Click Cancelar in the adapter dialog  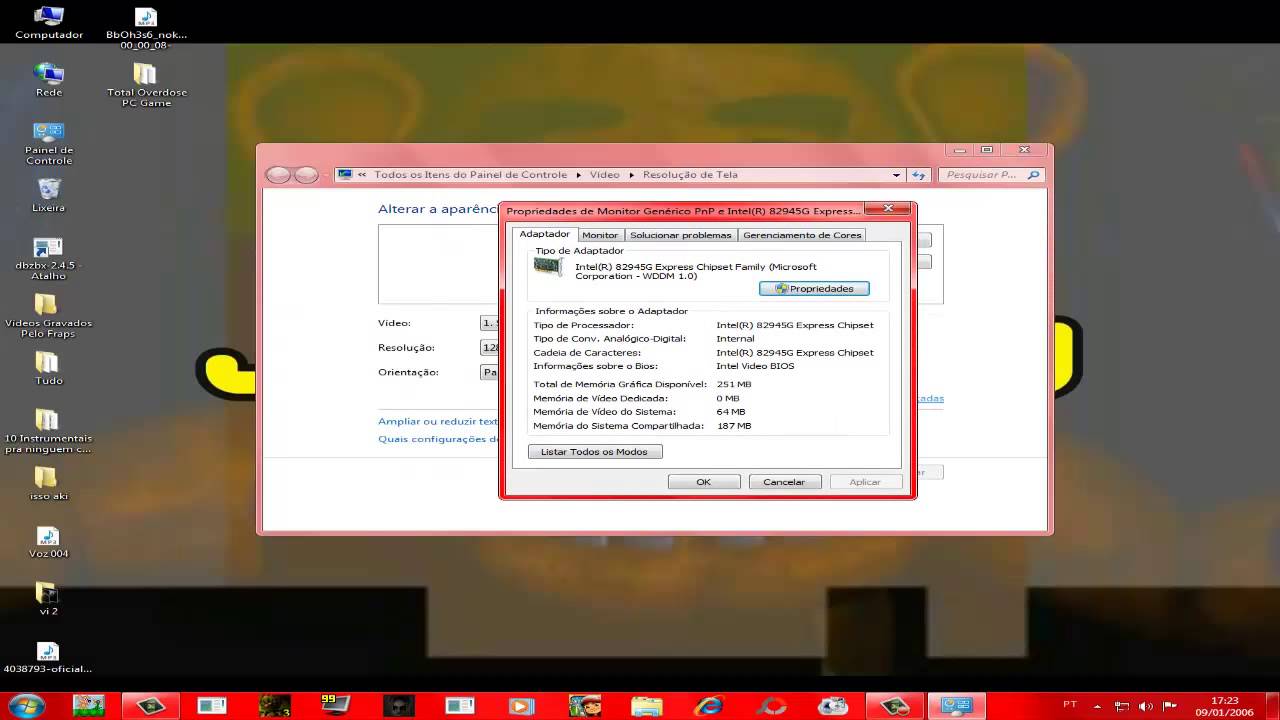click(x=784, y=482)
